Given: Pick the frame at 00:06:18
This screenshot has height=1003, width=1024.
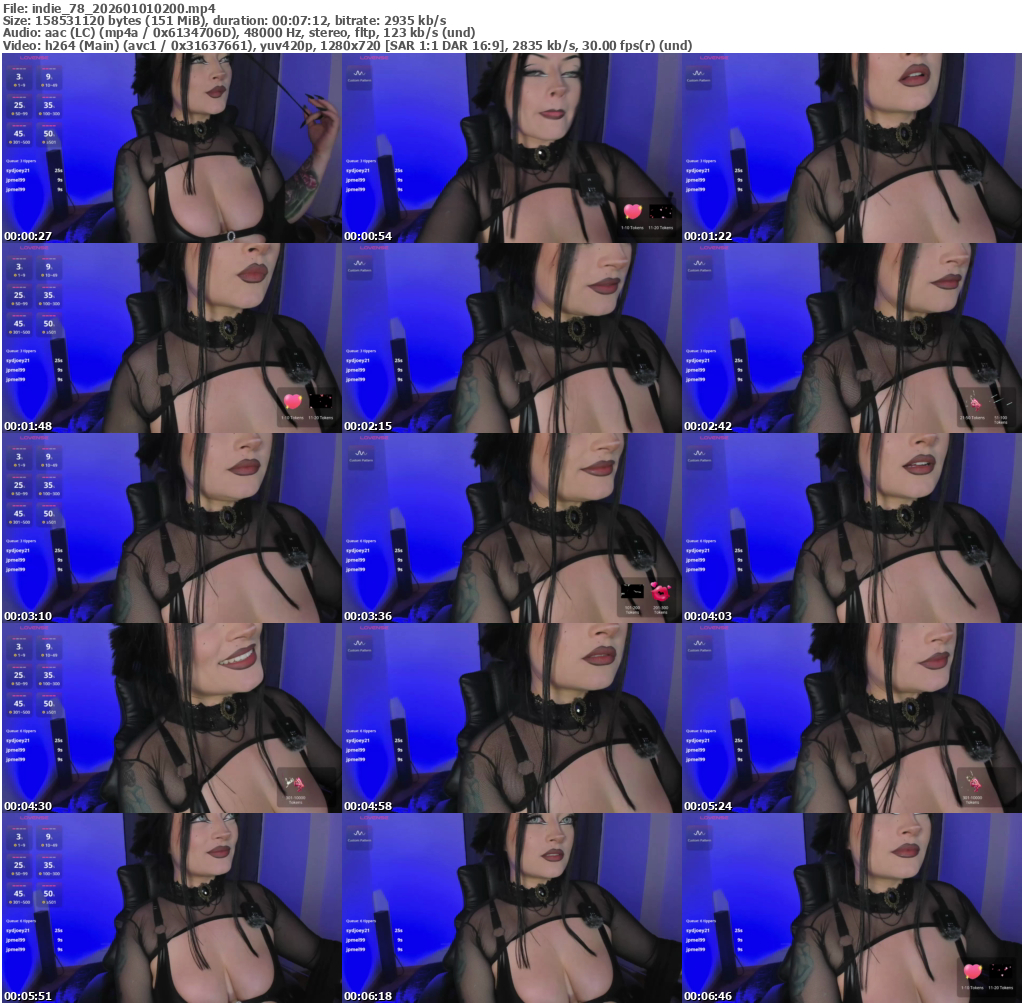Looking at the screenshot, I should click(512, 908).
